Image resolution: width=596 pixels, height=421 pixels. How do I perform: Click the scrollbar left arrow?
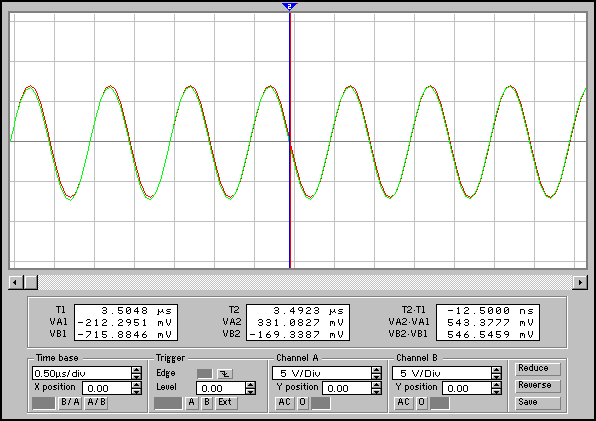16,282
